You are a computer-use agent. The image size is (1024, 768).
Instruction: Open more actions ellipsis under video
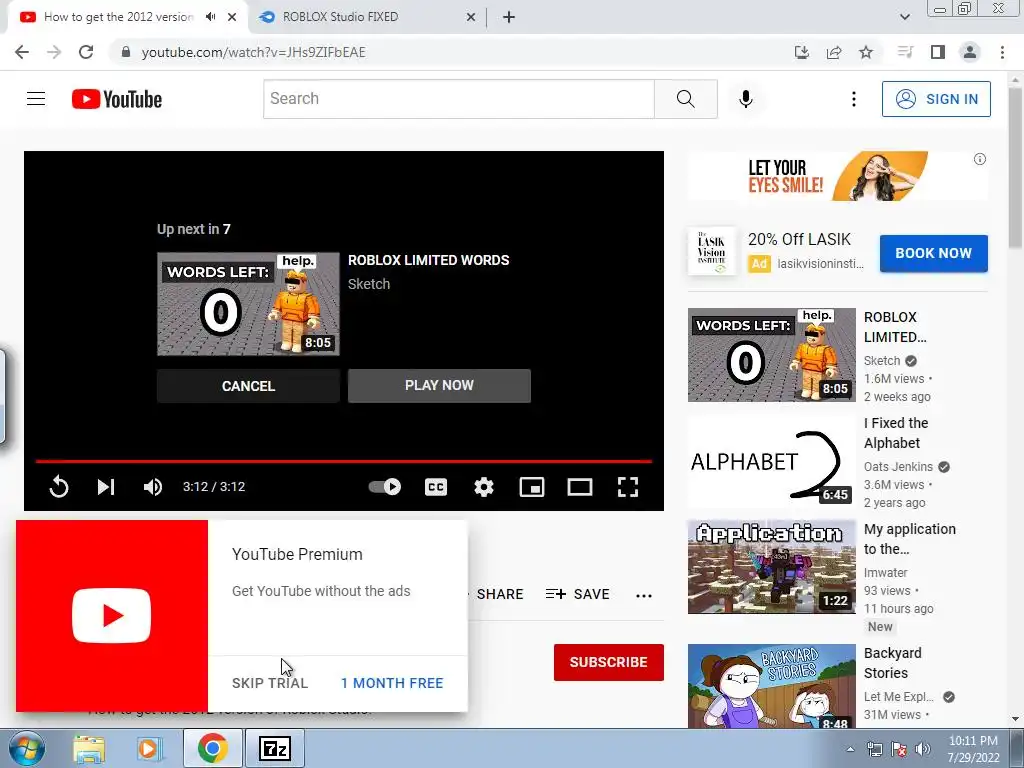[644, 595]
